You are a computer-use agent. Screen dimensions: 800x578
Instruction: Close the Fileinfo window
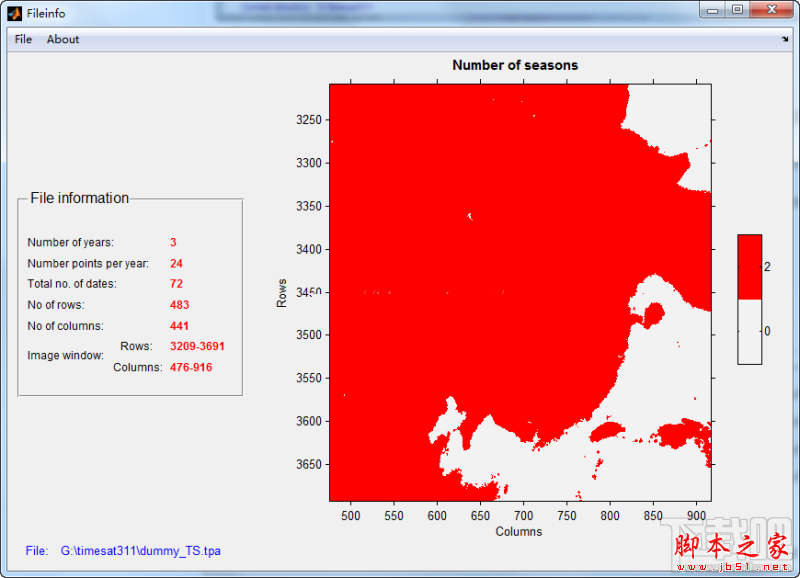(x=770, y=10)
